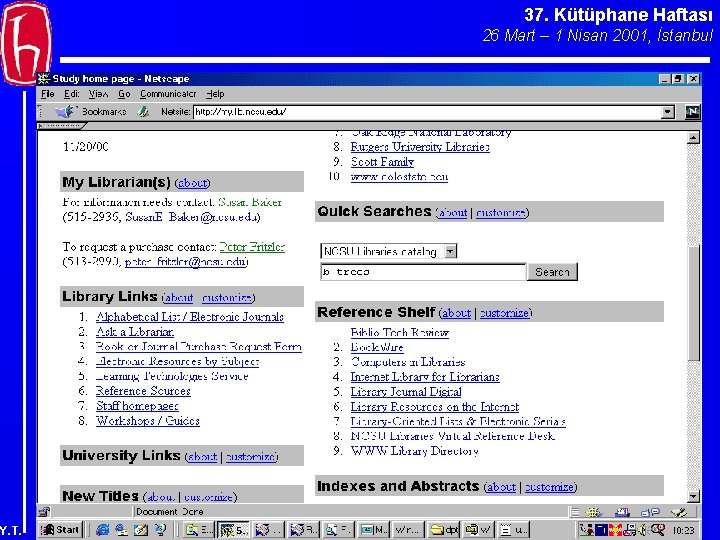The width and height of the screenshot is (720, 540).
Task: Open 'customize' link for Quick Searches
Action: 501,213
